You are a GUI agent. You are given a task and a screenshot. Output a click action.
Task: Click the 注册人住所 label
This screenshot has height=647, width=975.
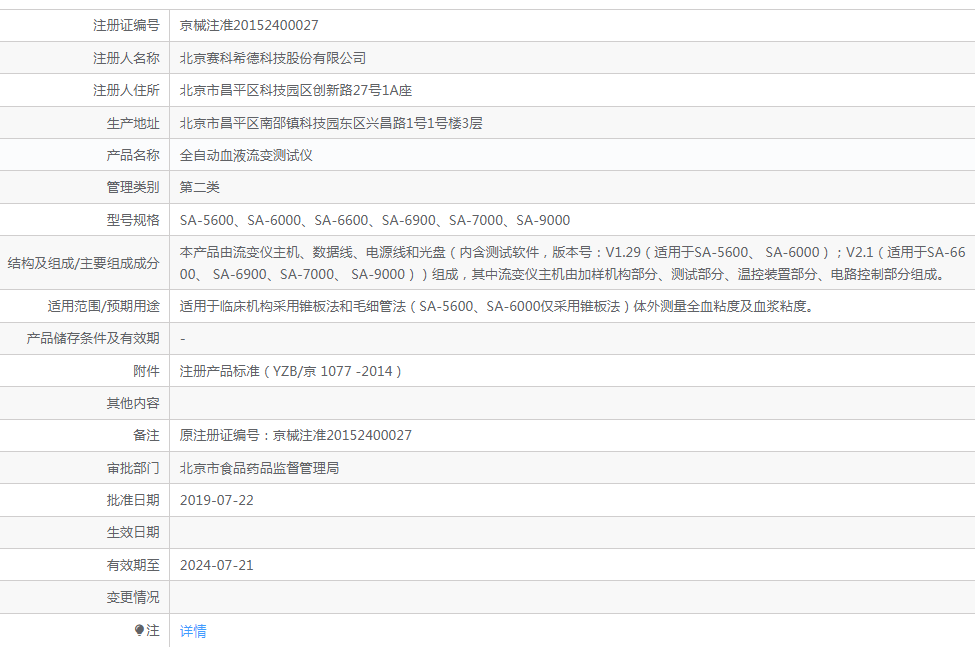126,91
